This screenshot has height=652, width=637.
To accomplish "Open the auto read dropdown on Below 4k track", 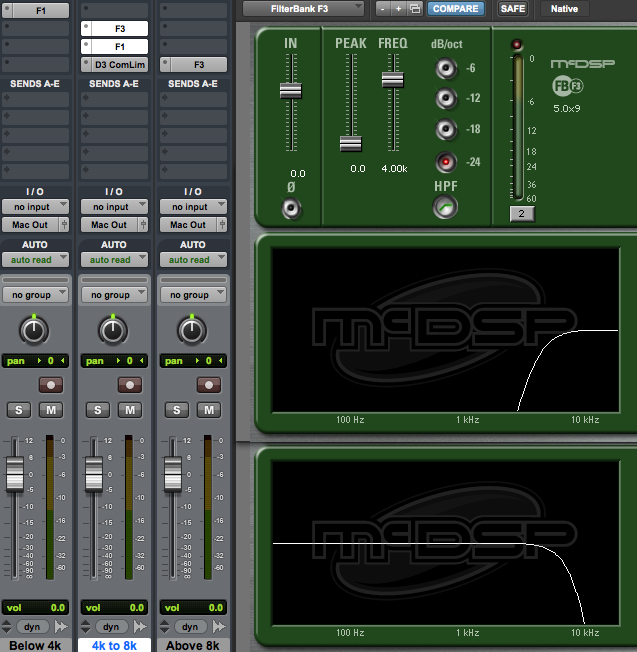I will (34, 260).
